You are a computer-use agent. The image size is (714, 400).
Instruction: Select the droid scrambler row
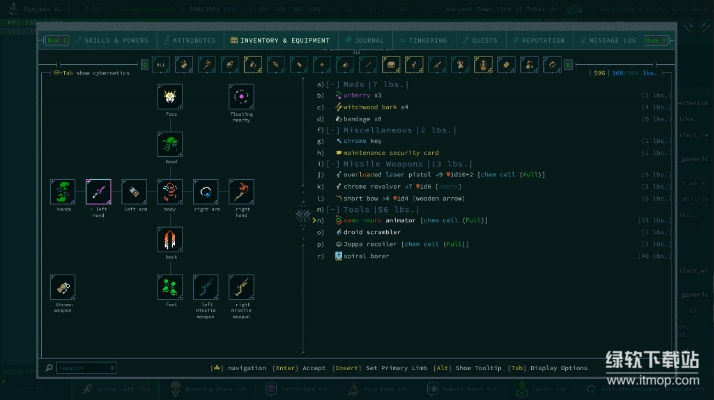494,232
